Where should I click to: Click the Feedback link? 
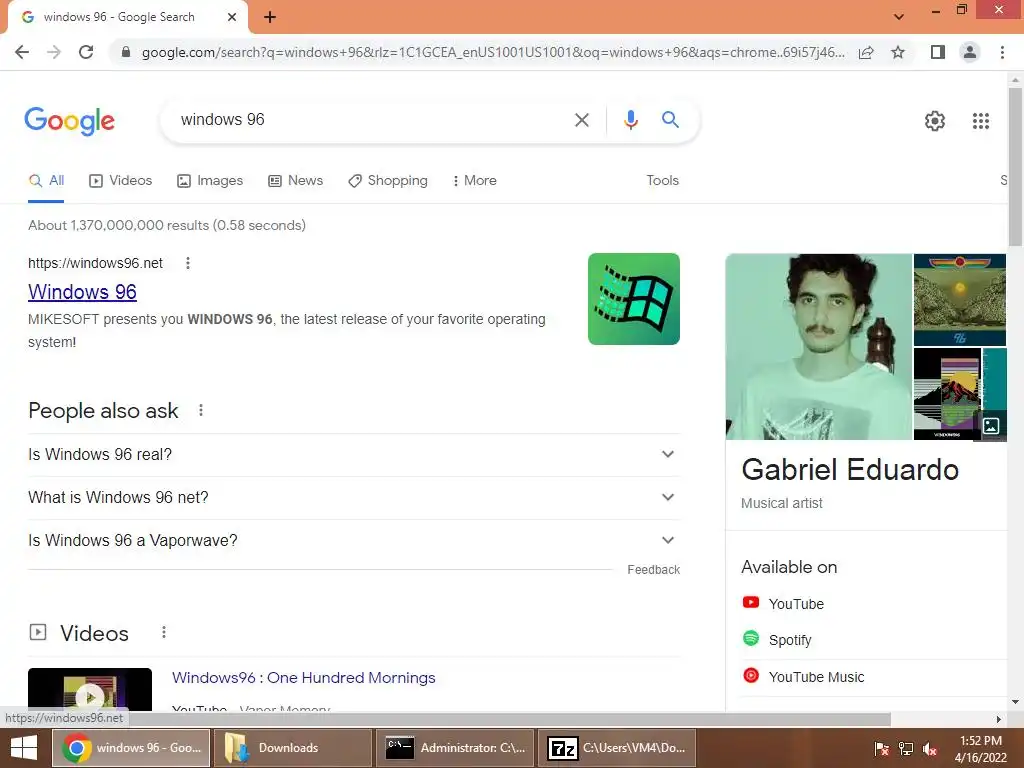(x=653, y=570)
